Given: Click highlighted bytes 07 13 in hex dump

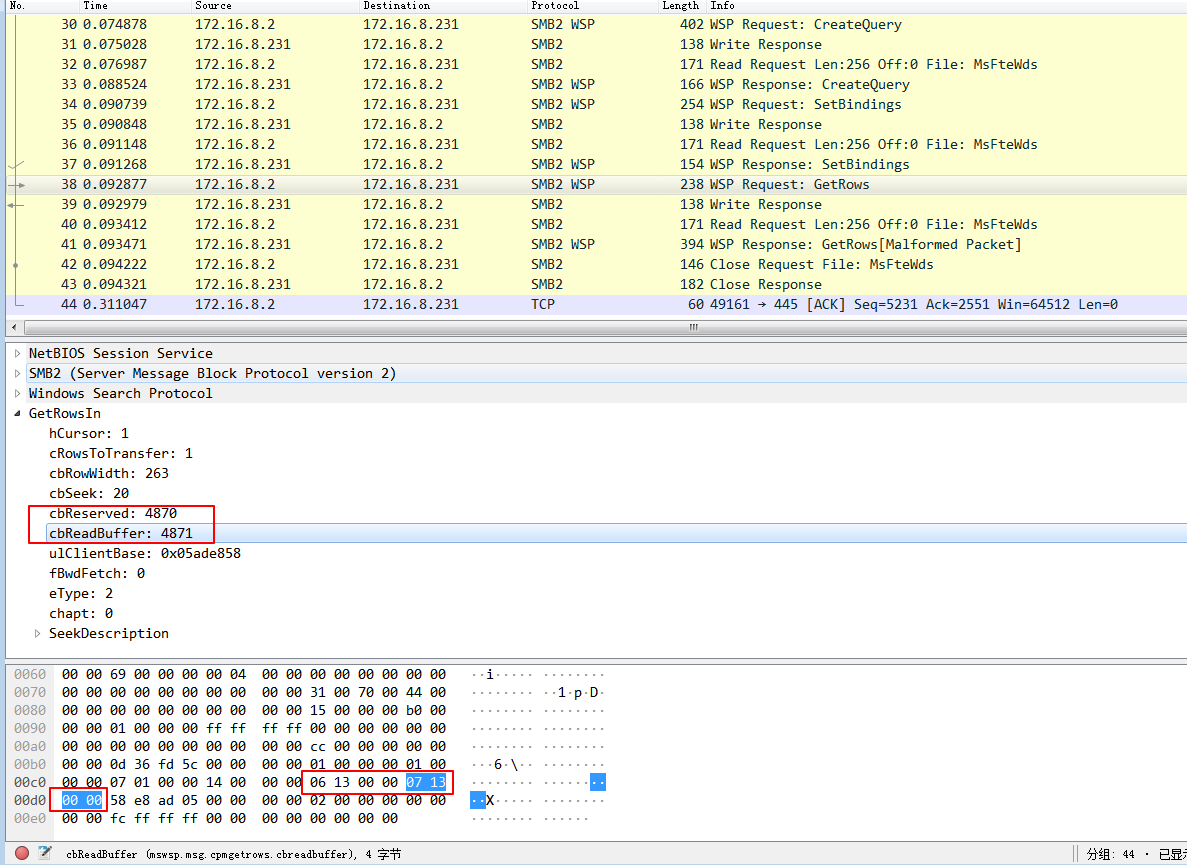Looking at the screenshot, I should tap(426, 783).
